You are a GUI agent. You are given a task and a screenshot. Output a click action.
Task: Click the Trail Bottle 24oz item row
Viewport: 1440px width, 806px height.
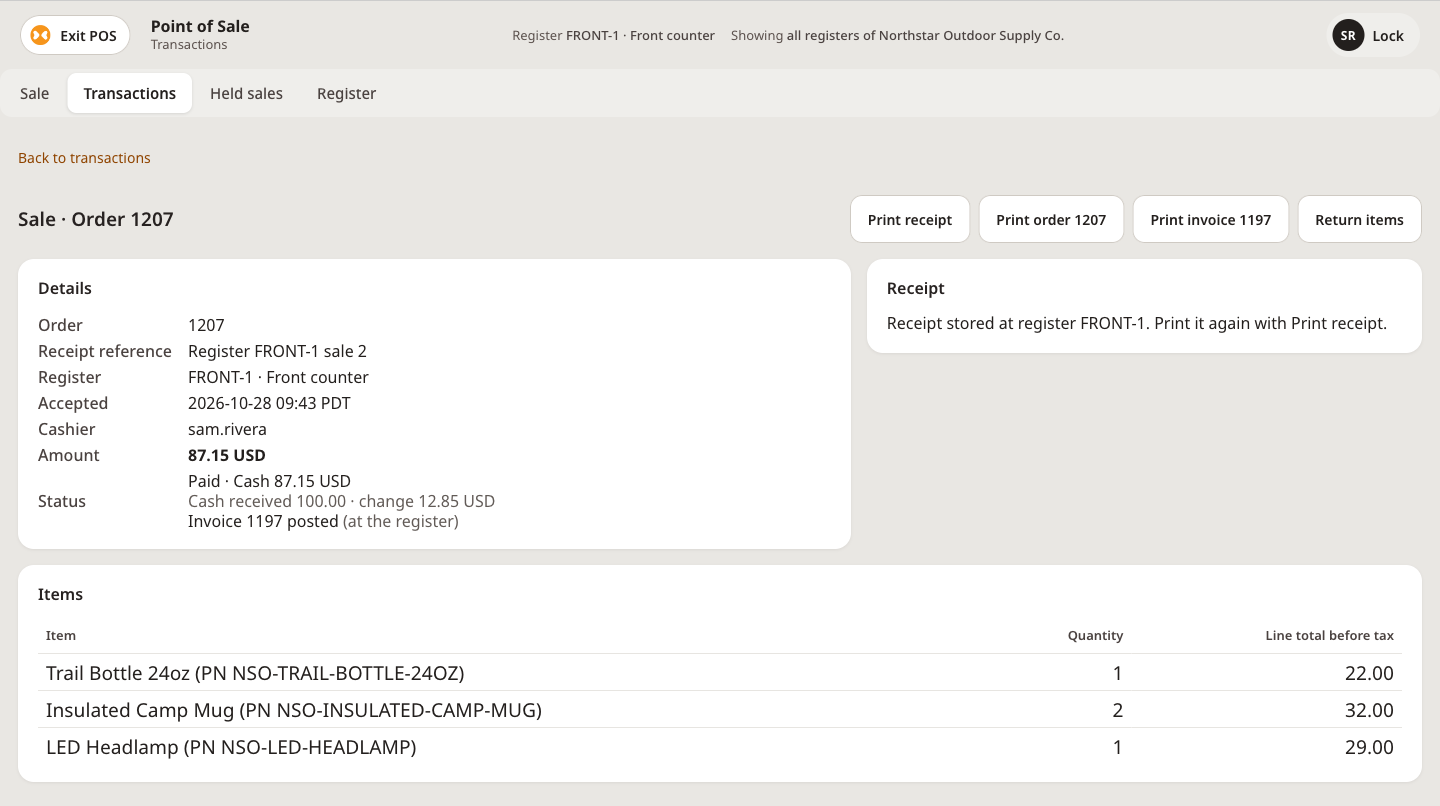(x=720, y=673)
